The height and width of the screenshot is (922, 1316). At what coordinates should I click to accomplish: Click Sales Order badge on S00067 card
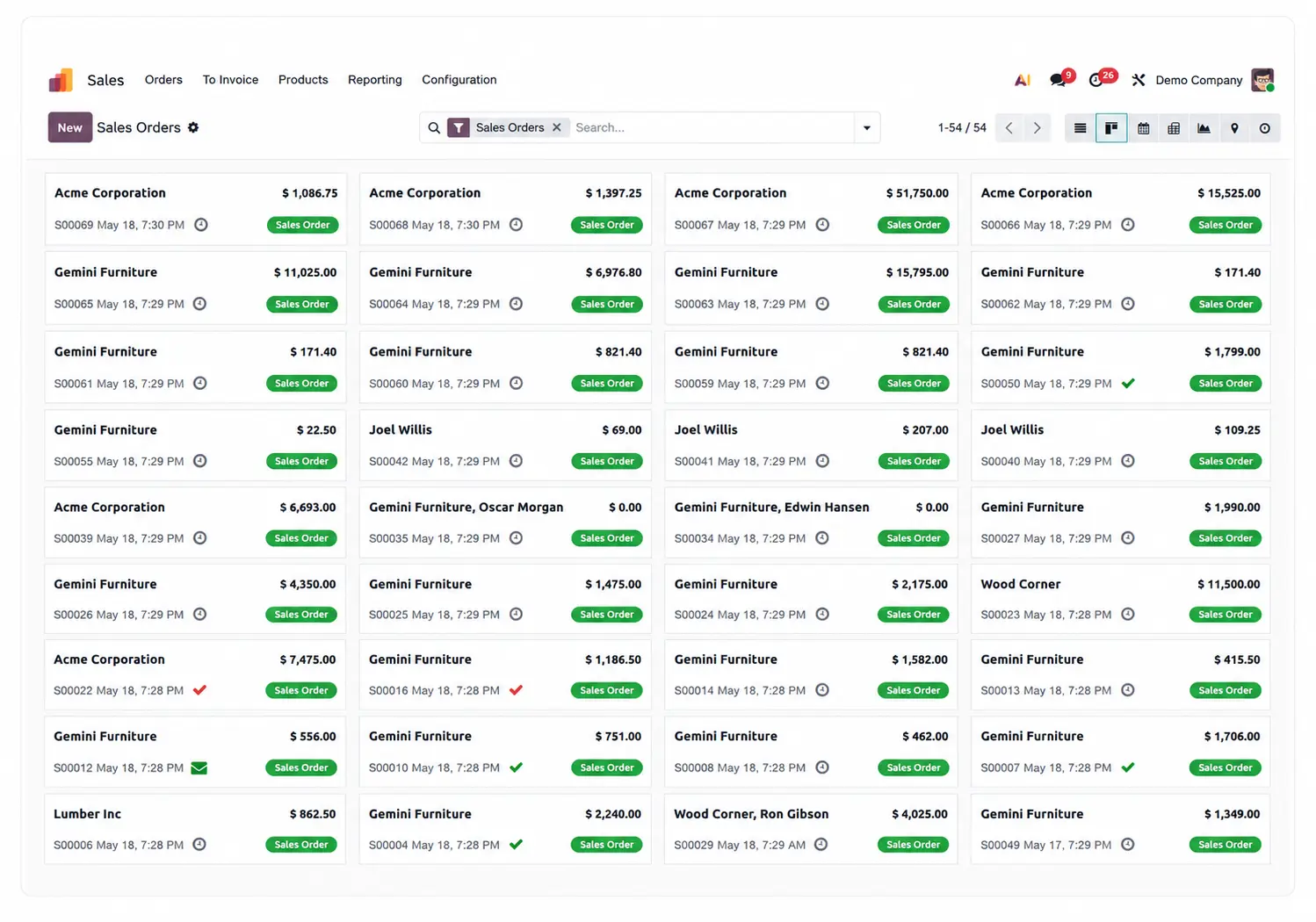[914, 225]
